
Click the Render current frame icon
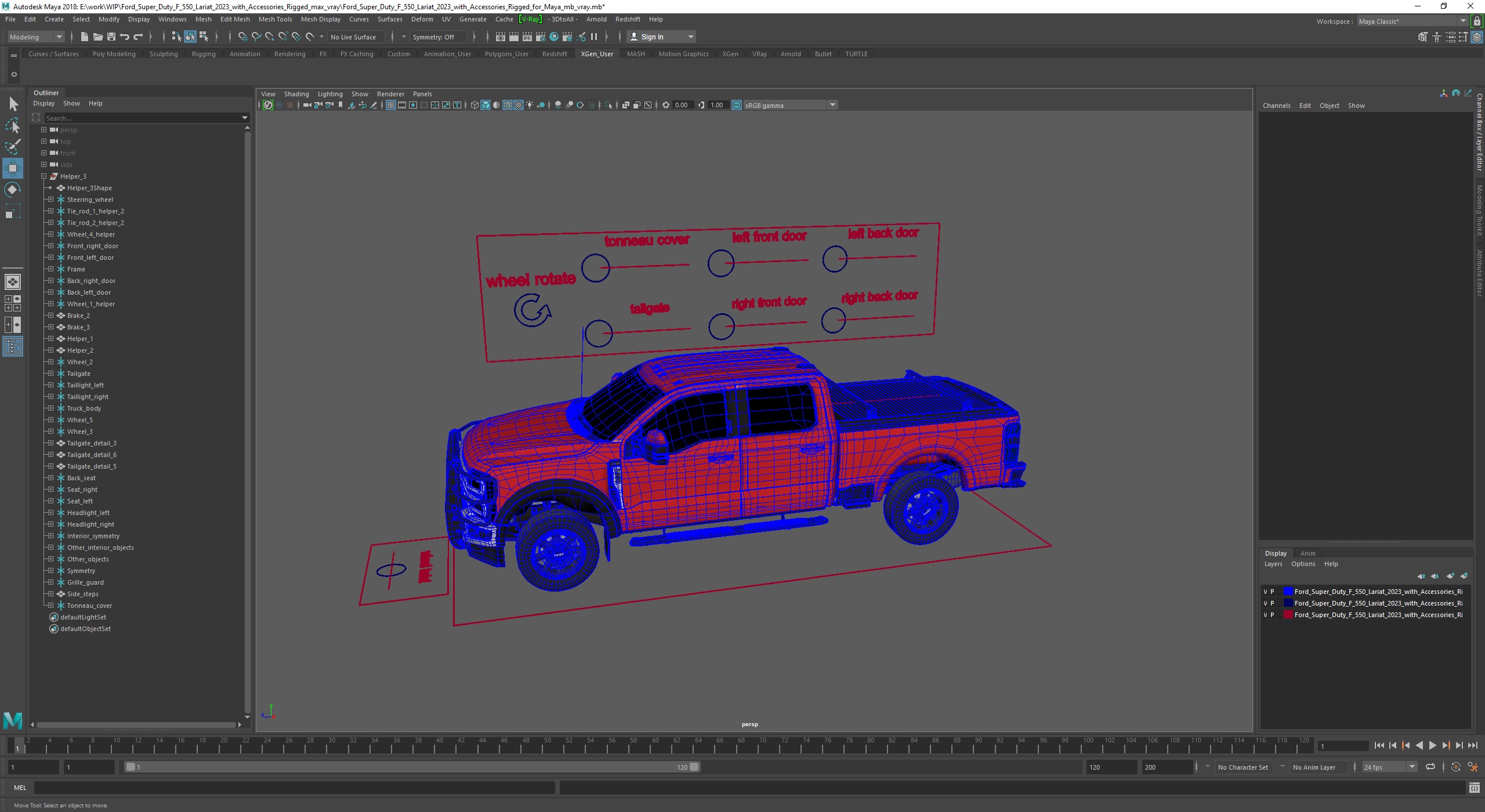(x=513, y=37)
